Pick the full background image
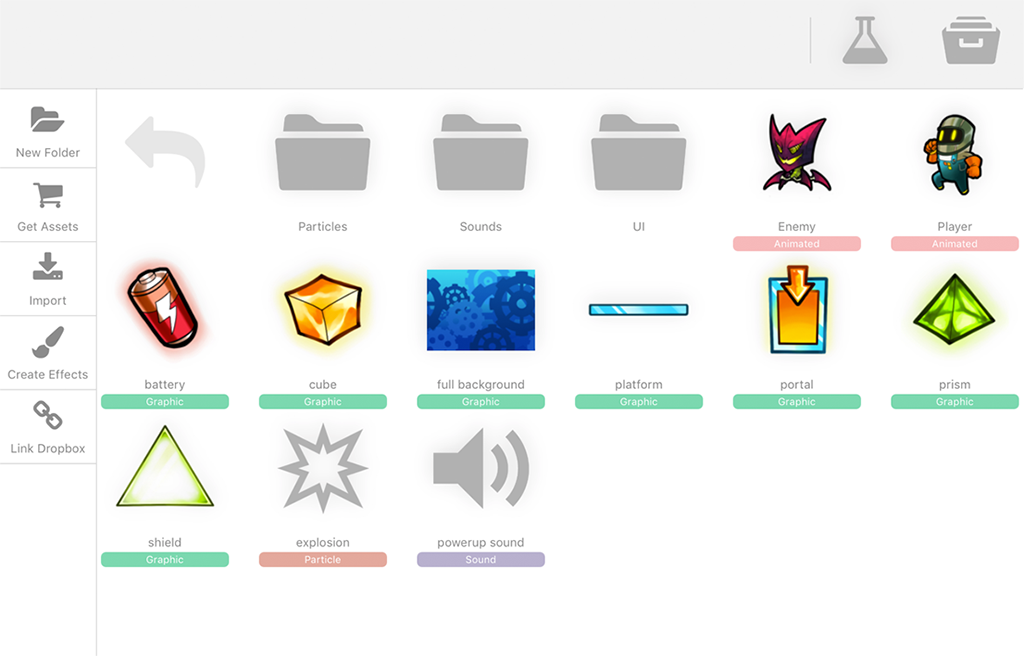Viewport: 1024px width, 656px height. point(481,310)
